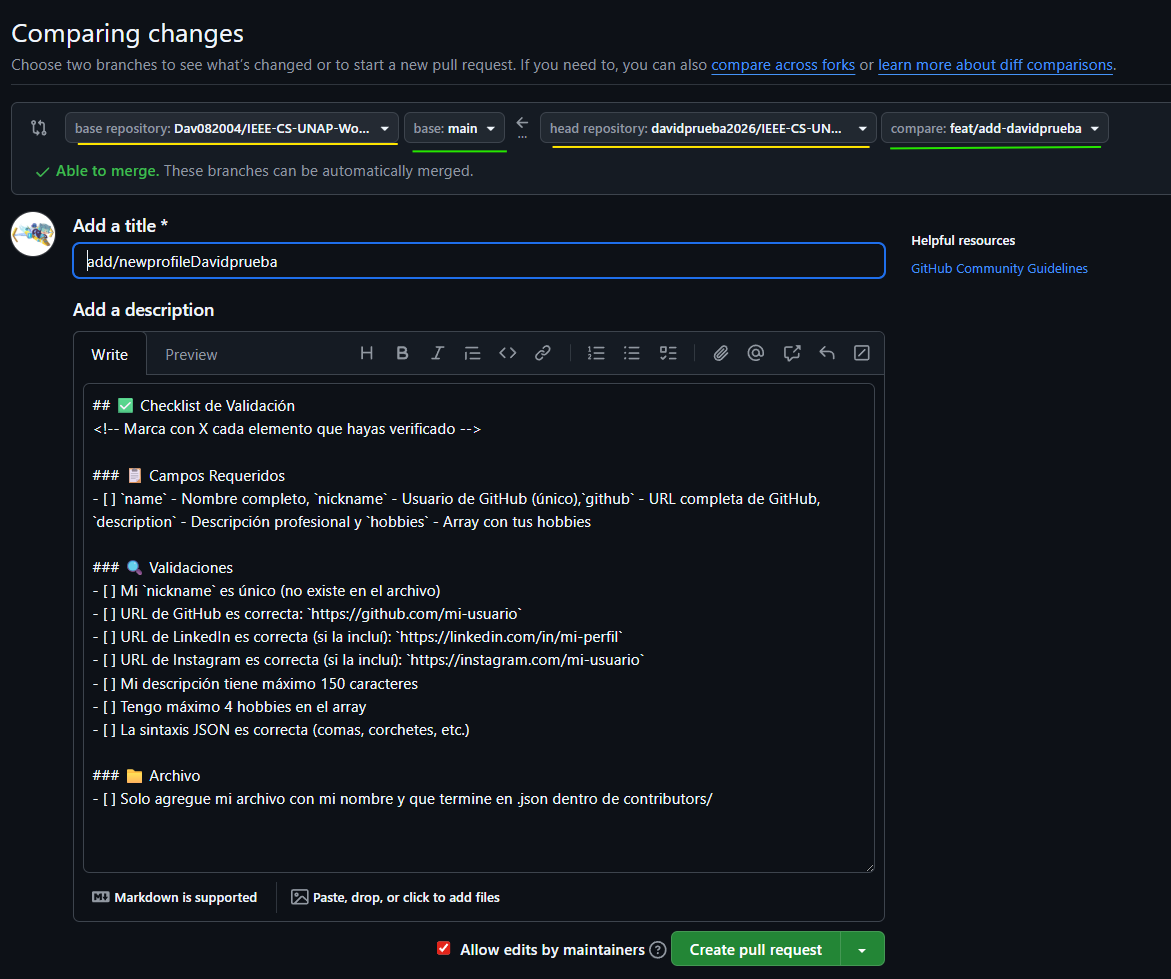This screenshot has height=979, width=1171.
Task: Mention a user with the @ icon
Action: 756,353
